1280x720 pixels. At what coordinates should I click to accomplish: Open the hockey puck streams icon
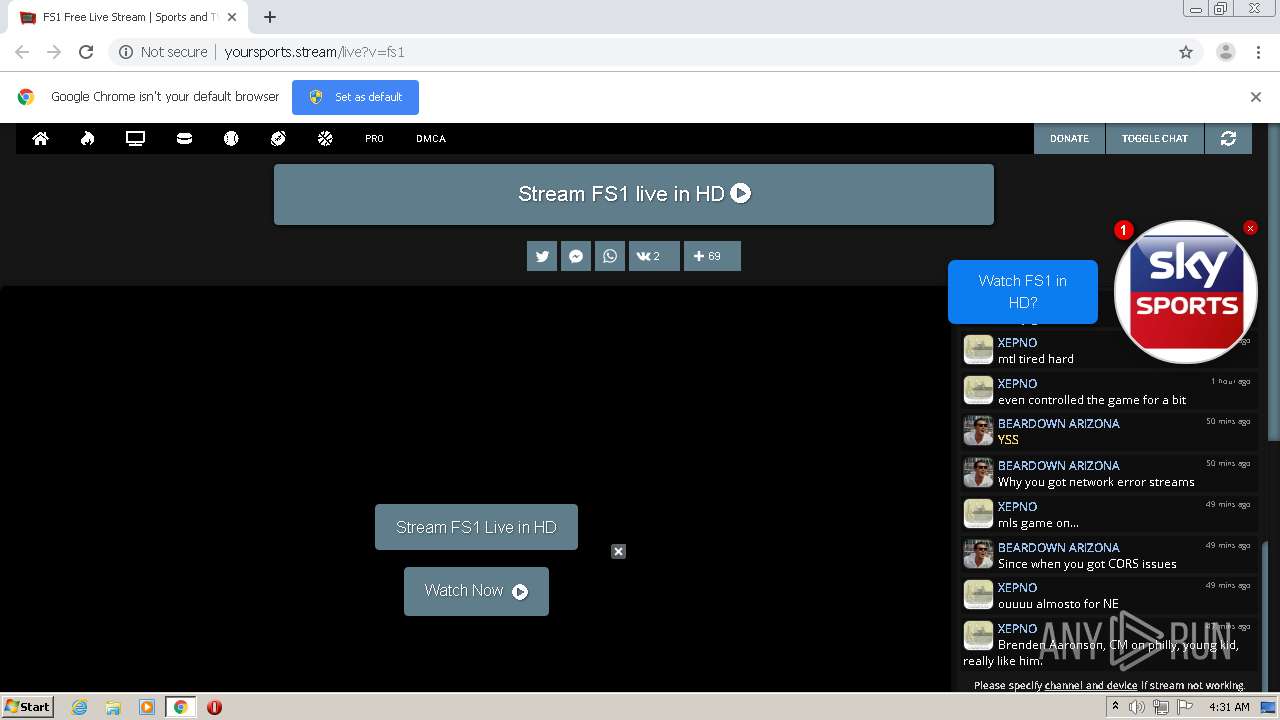[x=184, y=139]
